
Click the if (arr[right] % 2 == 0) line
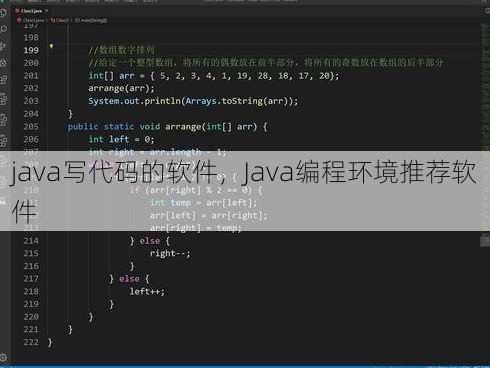(x=196, y=190)
